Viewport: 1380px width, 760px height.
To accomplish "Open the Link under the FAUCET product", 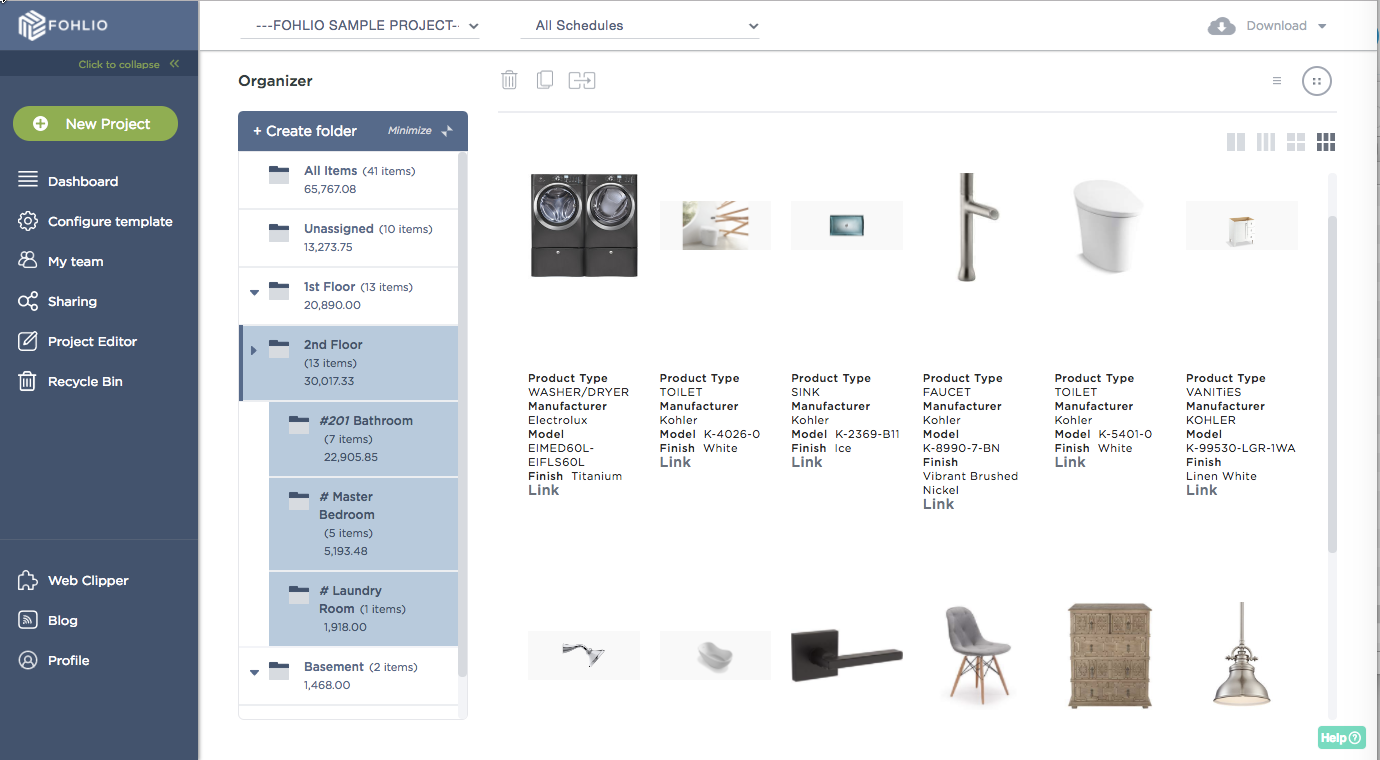I will [938, 504].
